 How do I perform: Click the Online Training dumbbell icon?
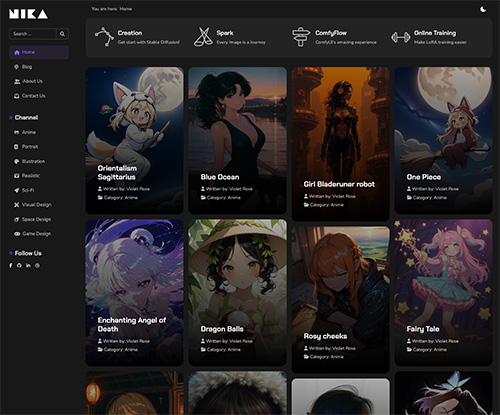click(400, 37)
